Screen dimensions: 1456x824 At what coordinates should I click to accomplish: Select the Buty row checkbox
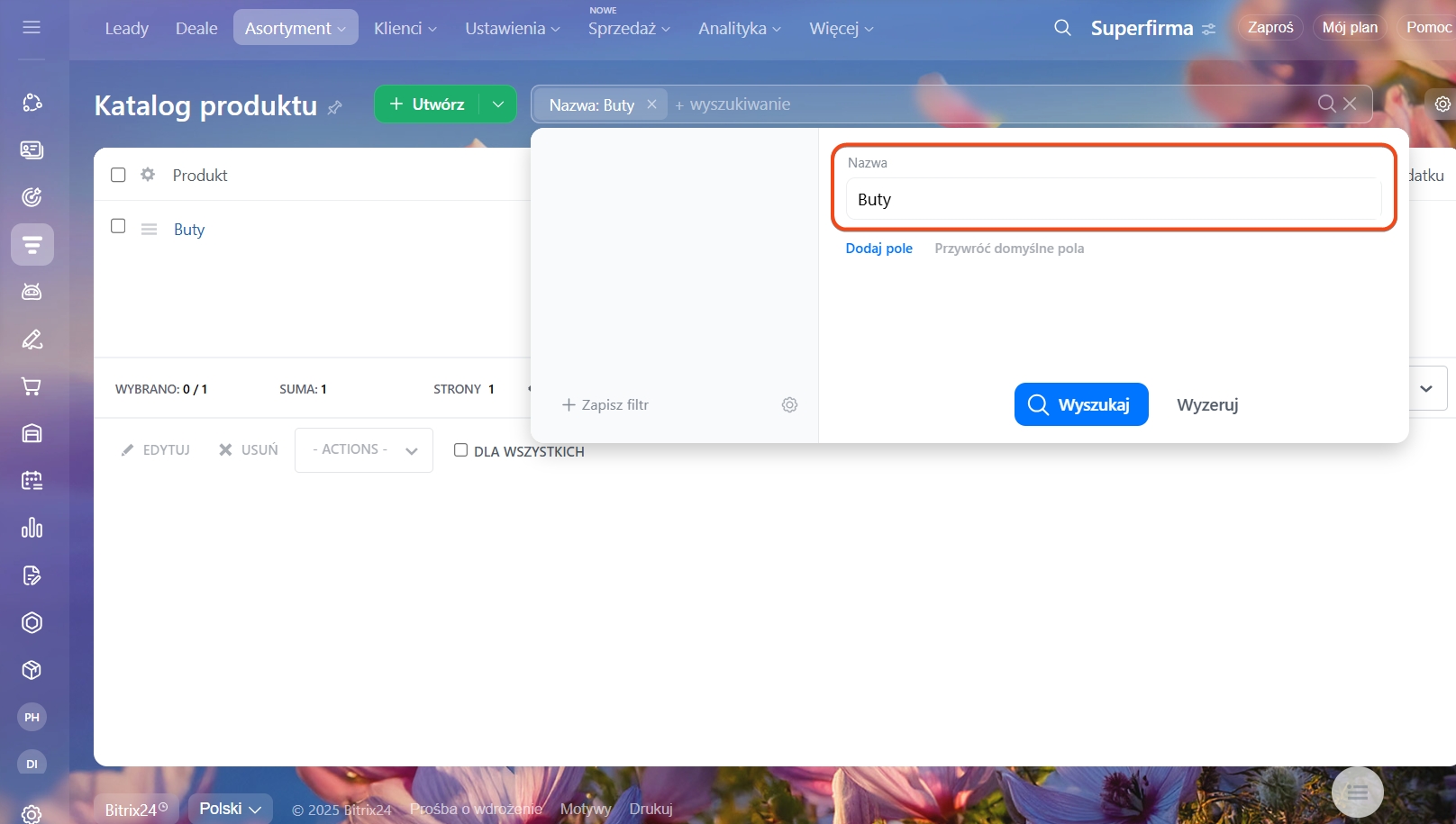(x=118, y=226)
